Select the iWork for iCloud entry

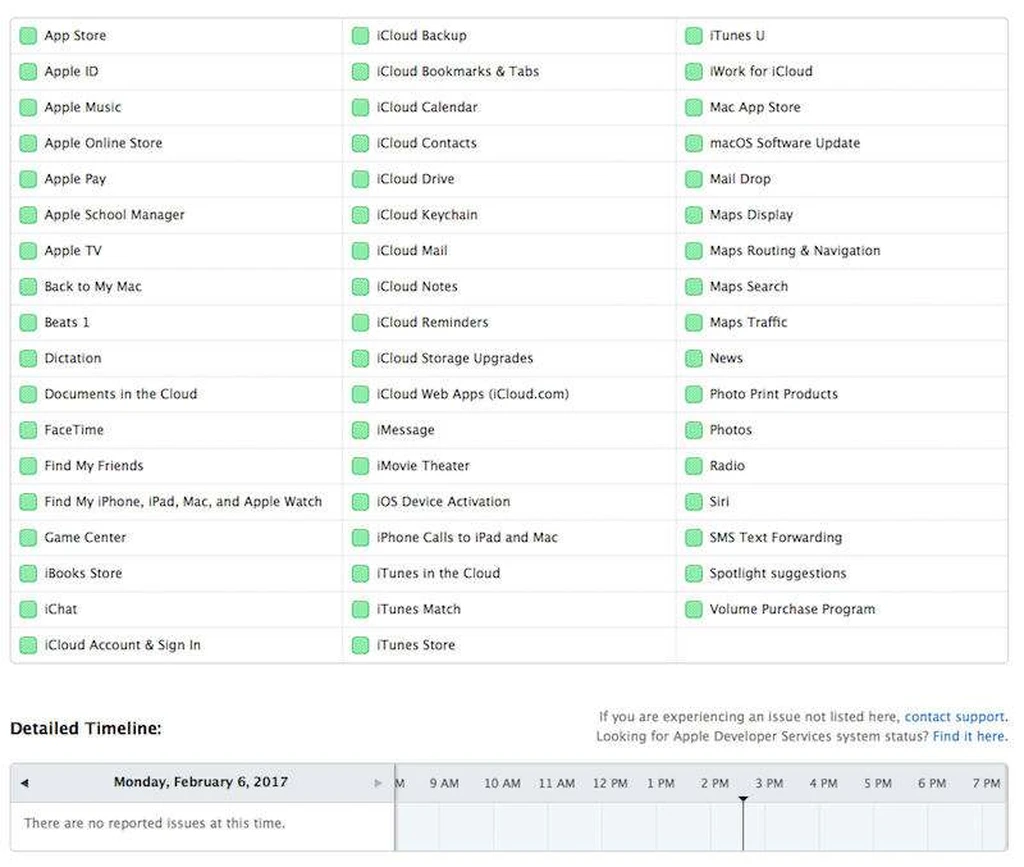tap(761, 72)
